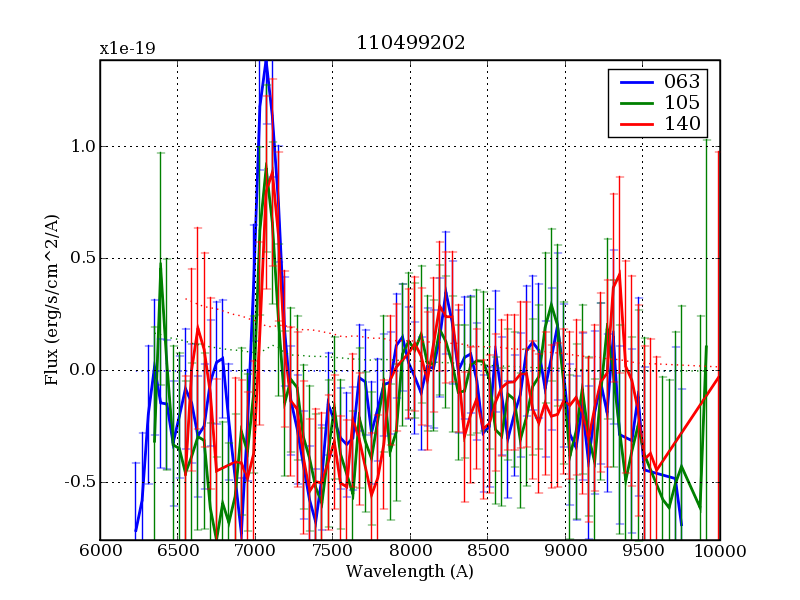The width and height of the screenshot is (800, 600).
Task: Click the 0.0 y-axis tick label
Action: pyautogui.click(x=81, y=371)
